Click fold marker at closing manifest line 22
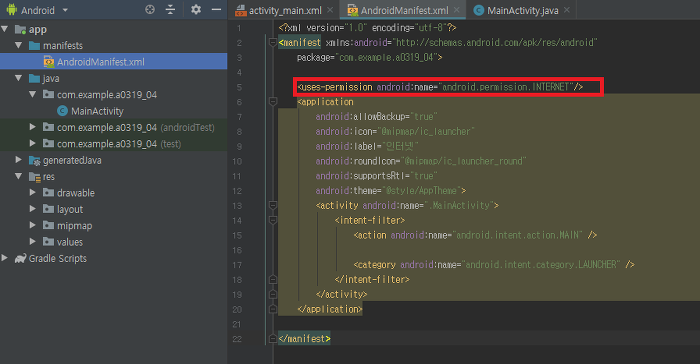700x364 pixels. [x=273, y=339]
